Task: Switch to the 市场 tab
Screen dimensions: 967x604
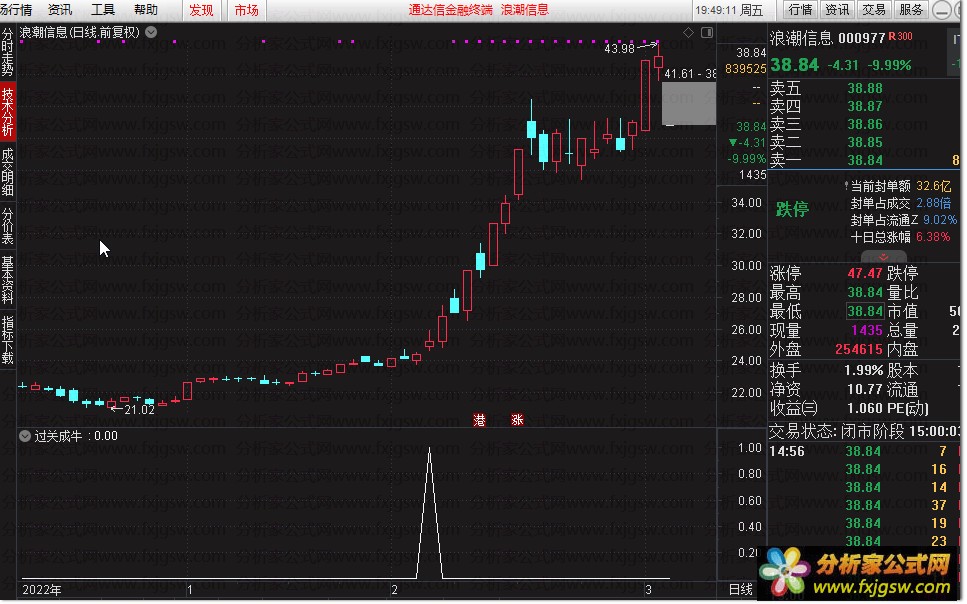Action: tap(247, 10)
